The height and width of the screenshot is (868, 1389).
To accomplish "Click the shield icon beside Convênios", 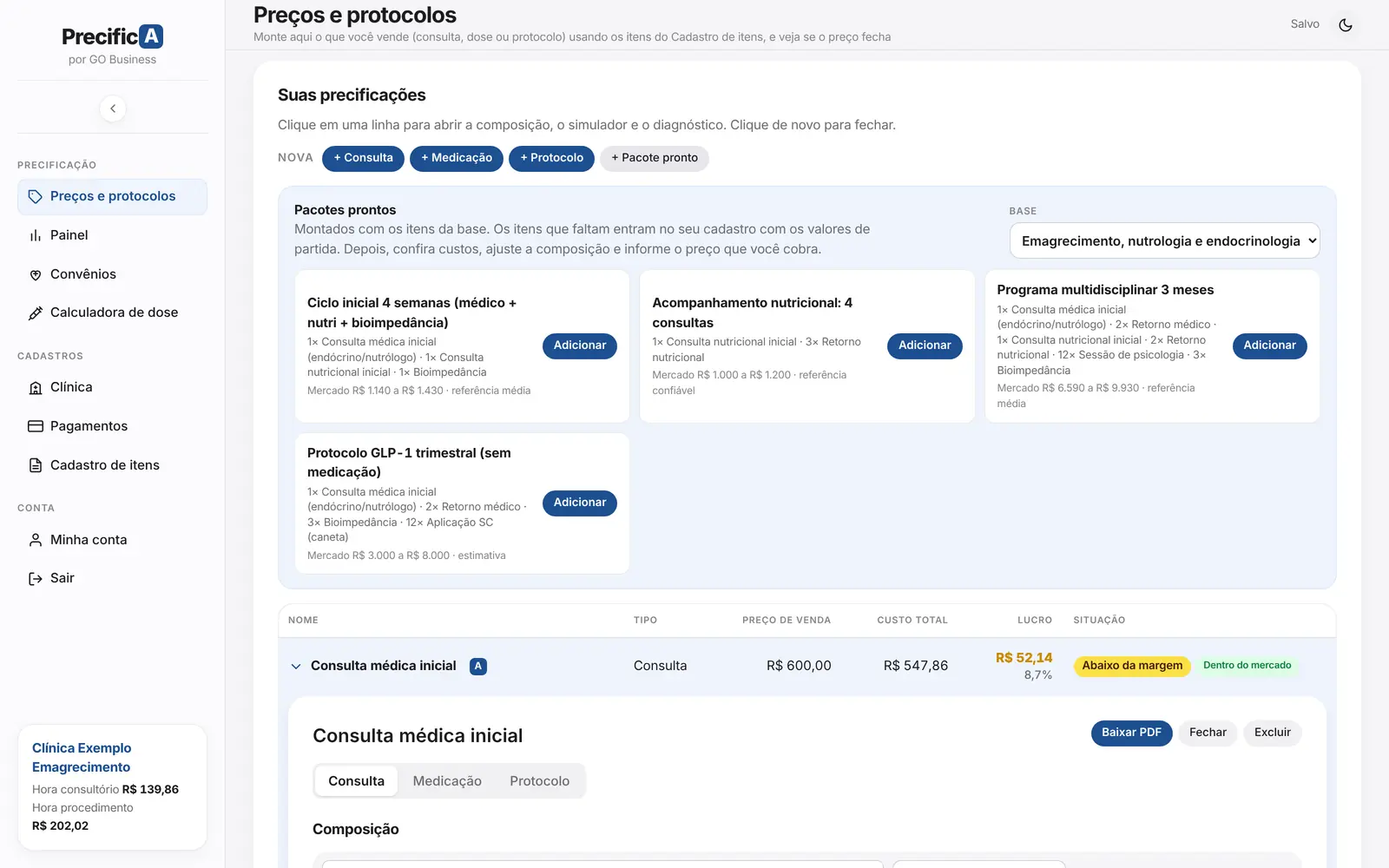I will pos(36,275).
